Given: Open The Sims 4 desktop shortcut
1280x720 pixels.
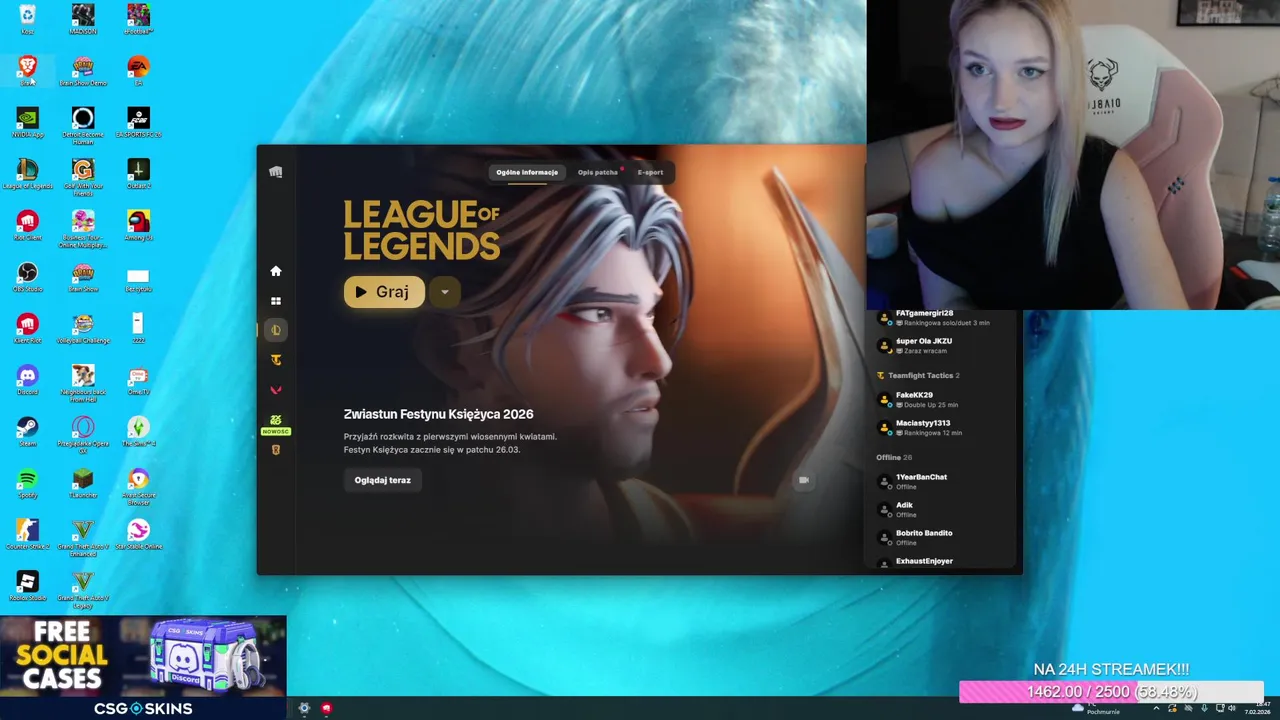Looking at the screenshot, I should coord(138,431).
